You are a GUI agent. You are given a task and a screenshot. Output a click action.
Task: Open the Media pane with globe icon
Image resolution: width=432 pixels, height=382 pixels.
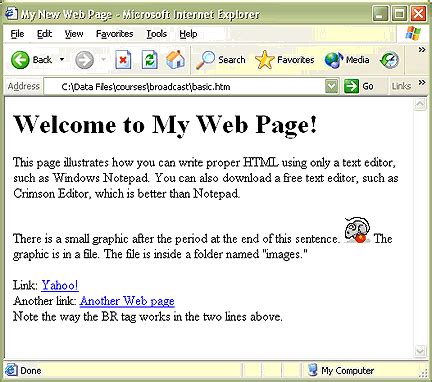334,60
